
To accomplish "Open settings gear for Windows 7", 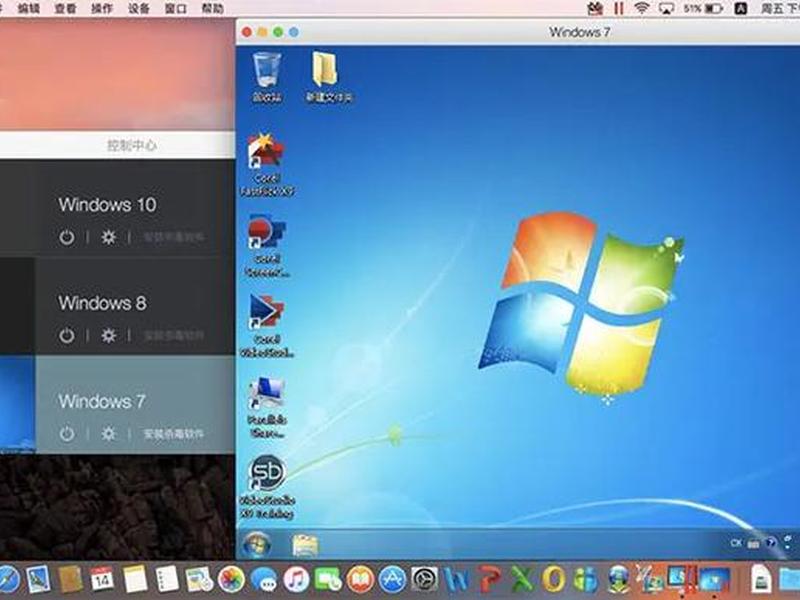I will [108, 434].
